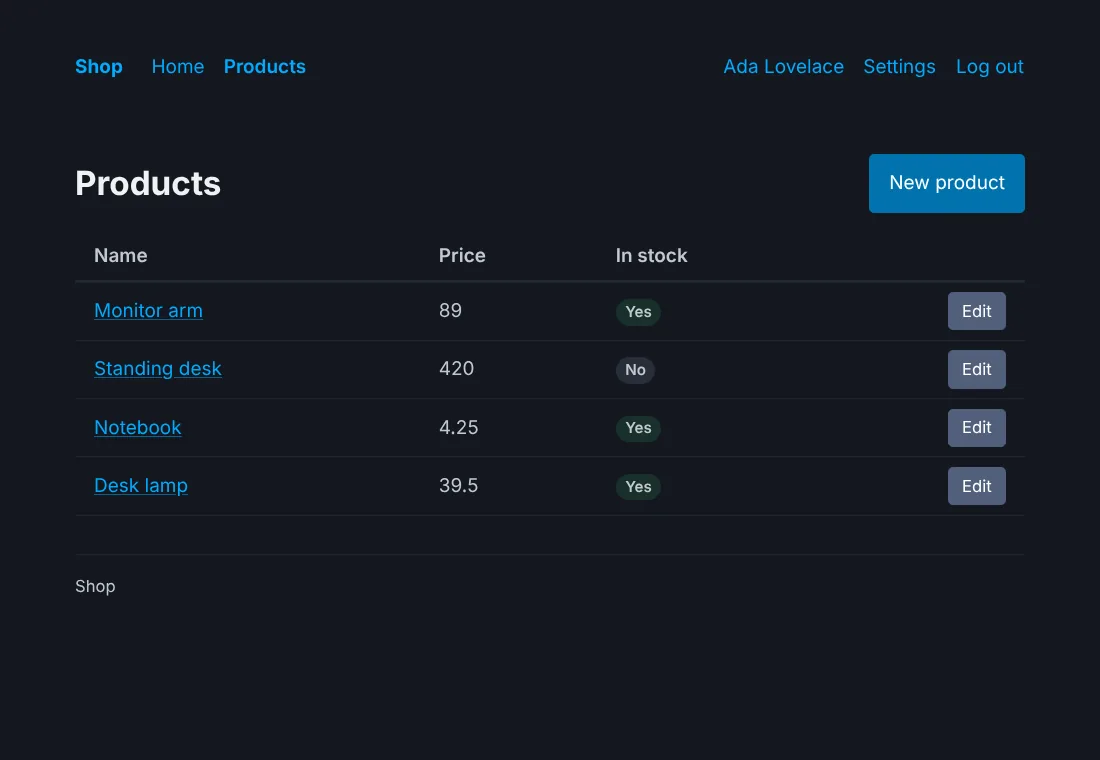1100x760 pixels.
Task: Click the Yes badge for Monitor arm
Action: pyautogui.click(x=638, y=312)
